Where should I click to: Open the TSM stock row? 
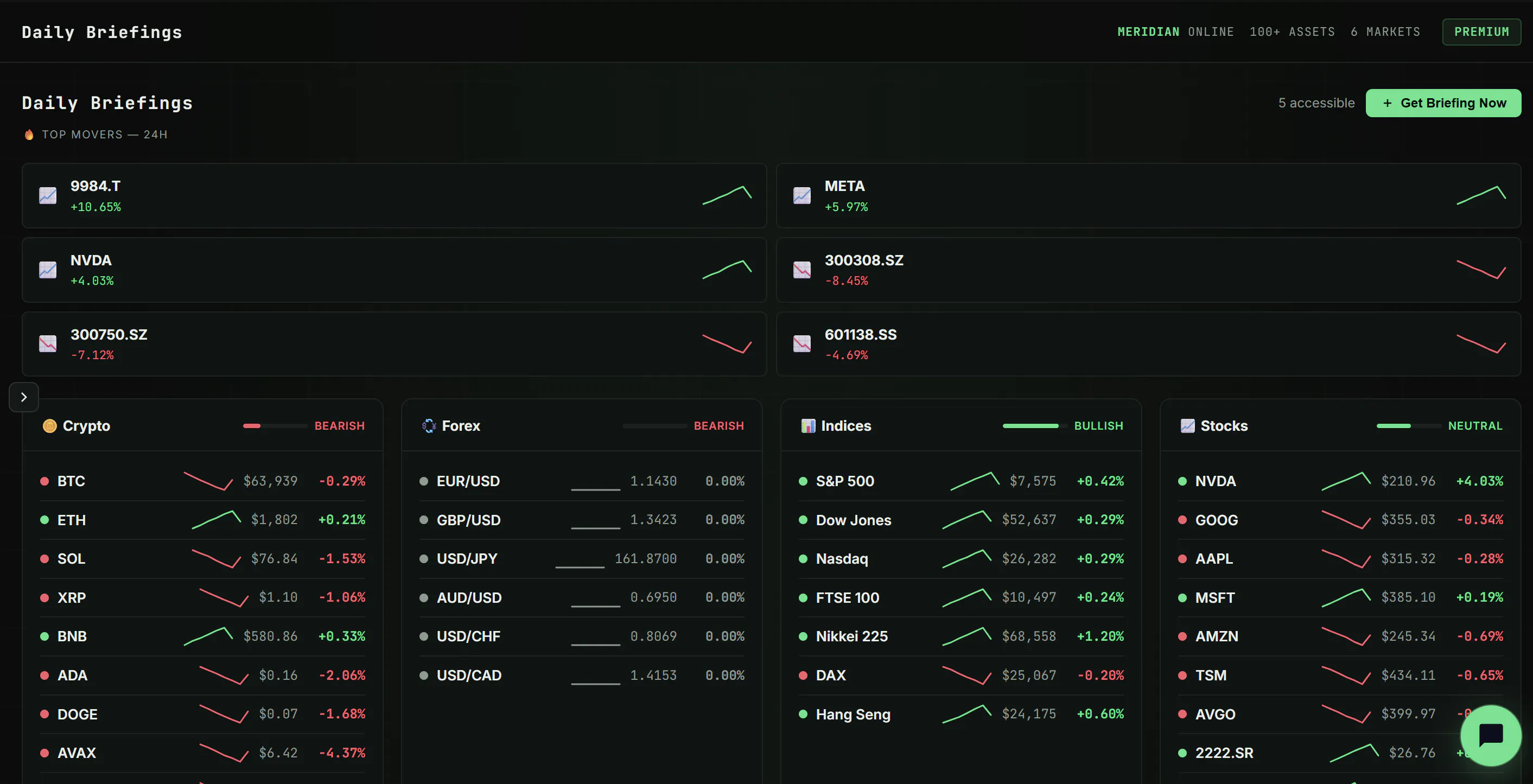tap(1340, 675)
